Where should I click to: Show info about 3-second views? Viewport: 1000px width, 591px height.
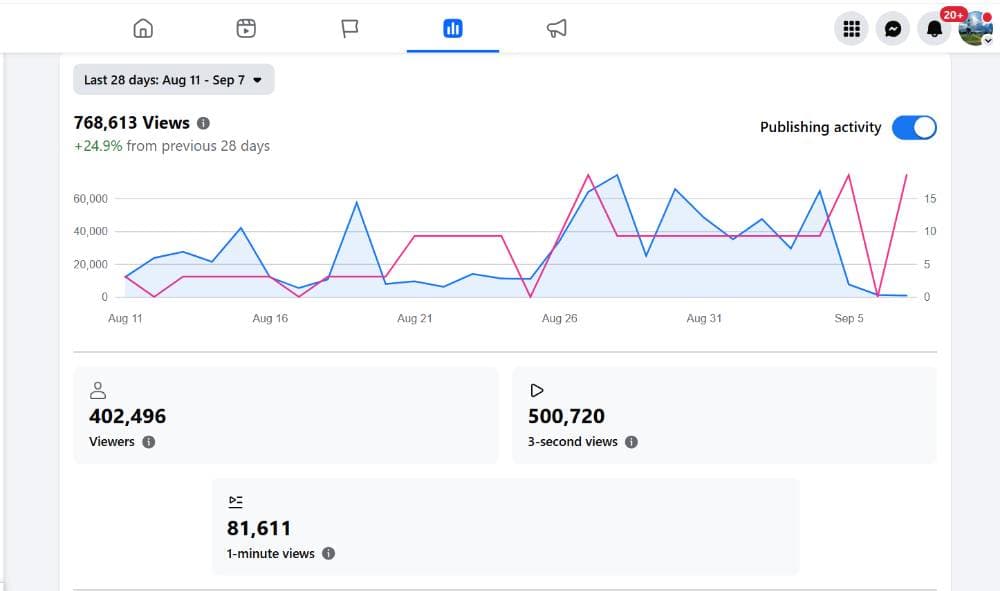631,442
